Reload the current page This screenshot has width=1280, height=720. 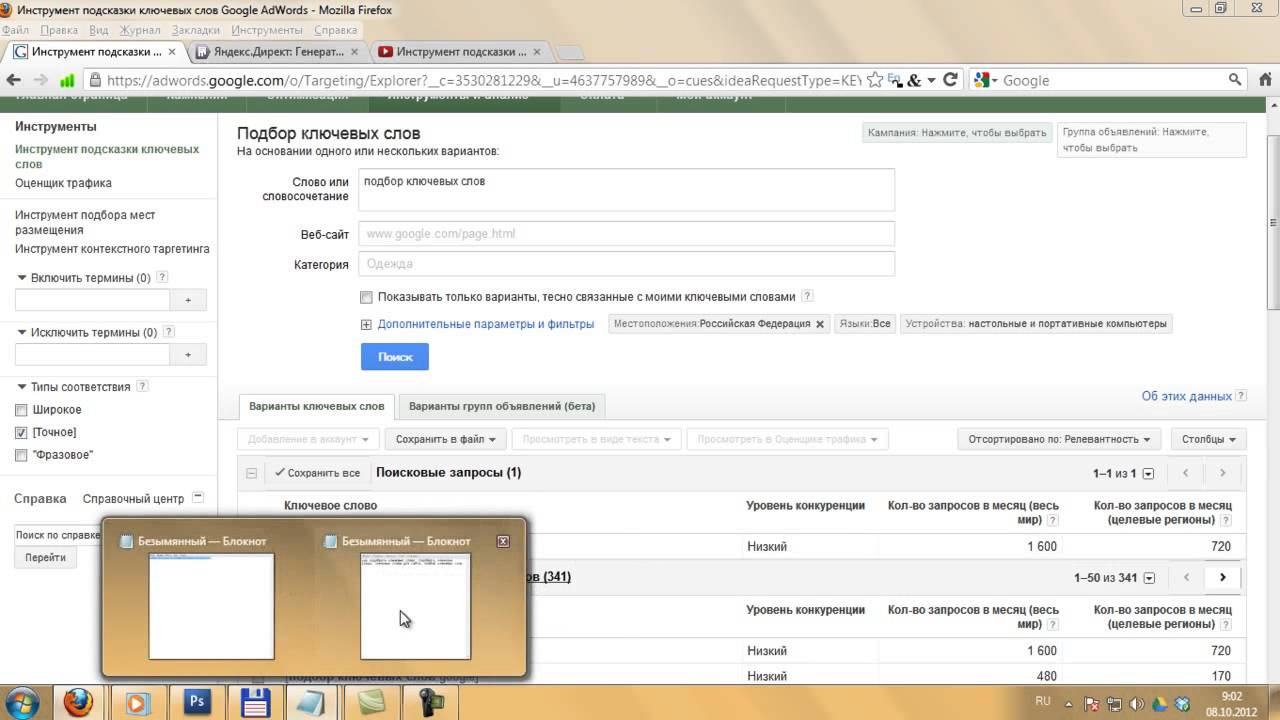tap(951, 80)
